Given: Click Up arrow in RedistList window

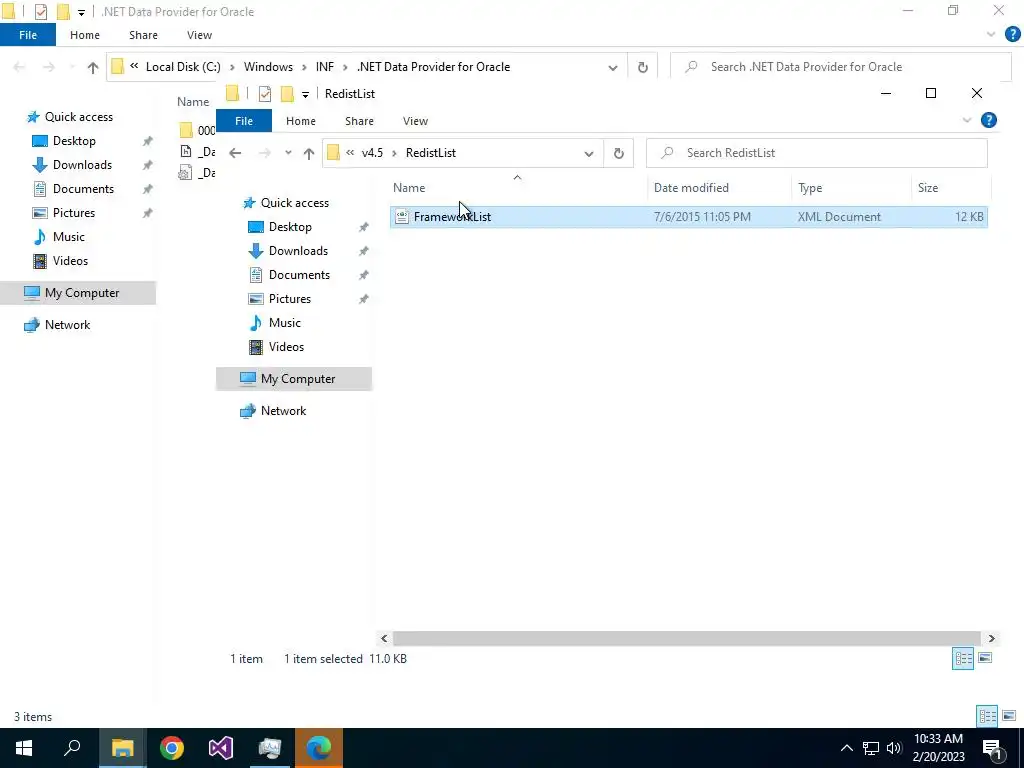Looking at the screenshot, I should 309,153.
